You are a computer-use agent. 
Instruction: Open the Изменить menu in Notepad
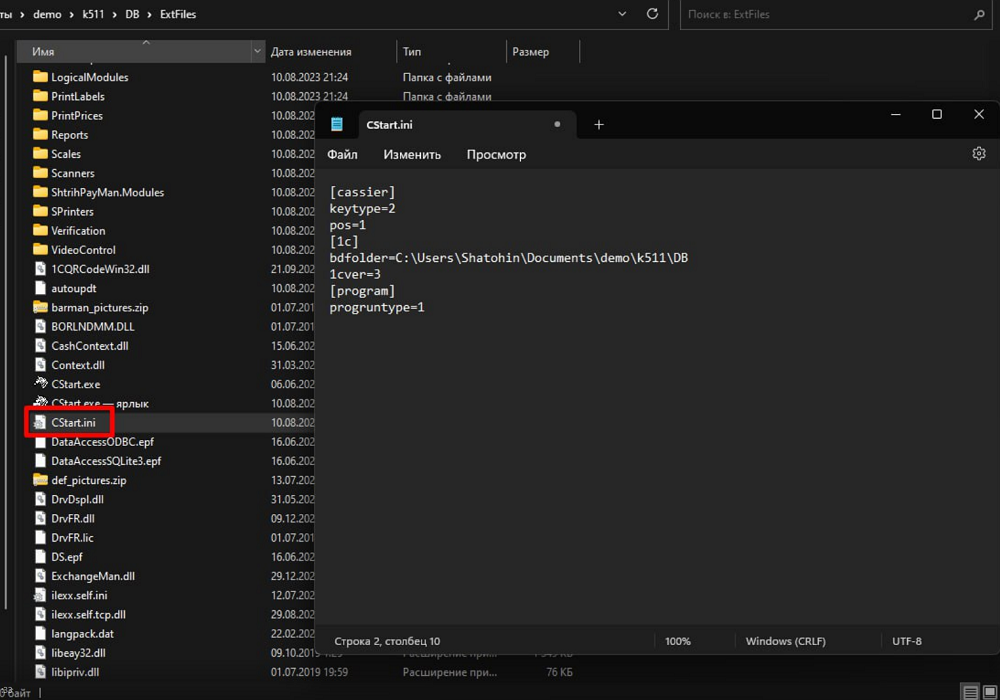tap(412, 154)
